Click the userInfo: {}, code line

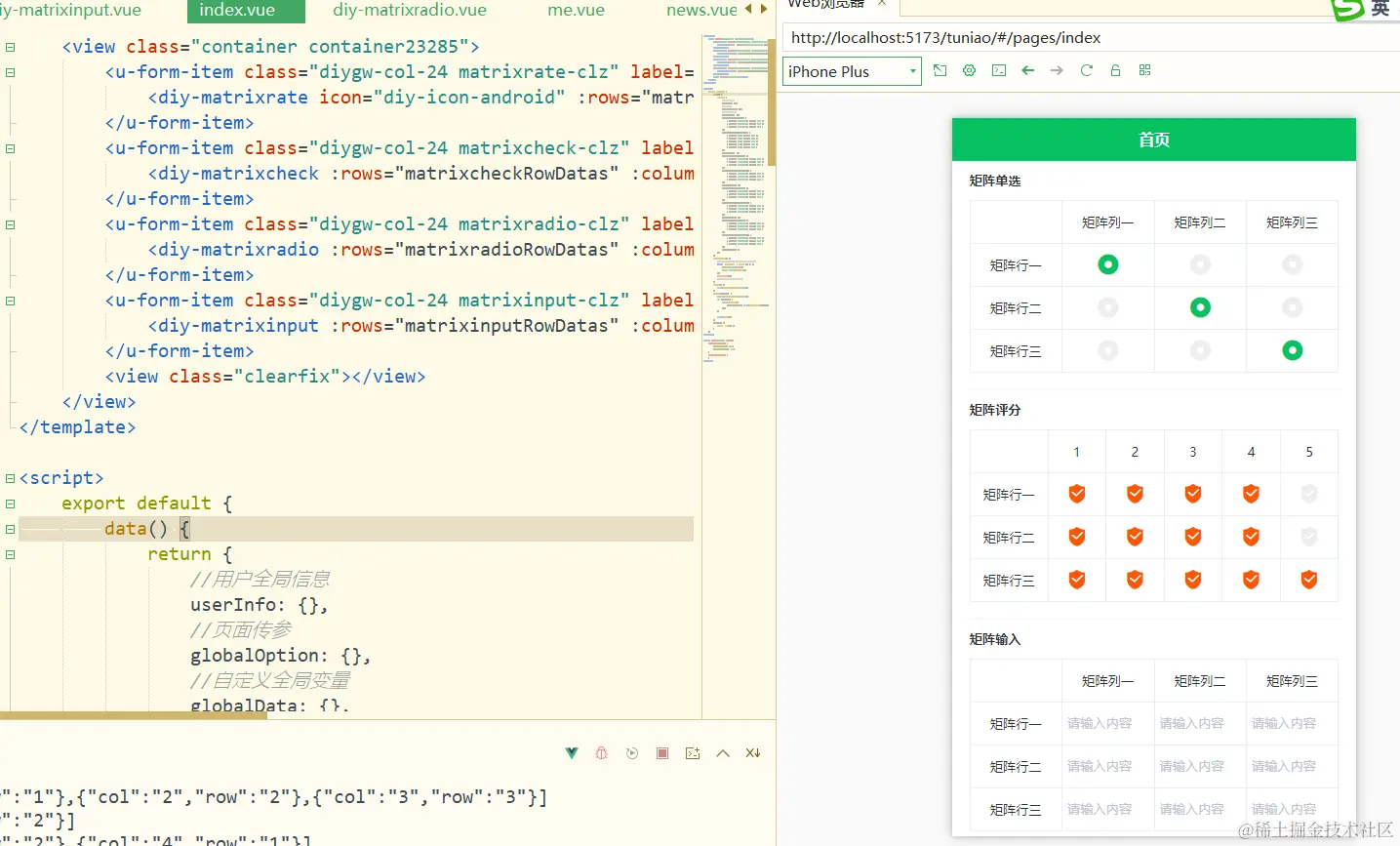(x=260, y=605)
